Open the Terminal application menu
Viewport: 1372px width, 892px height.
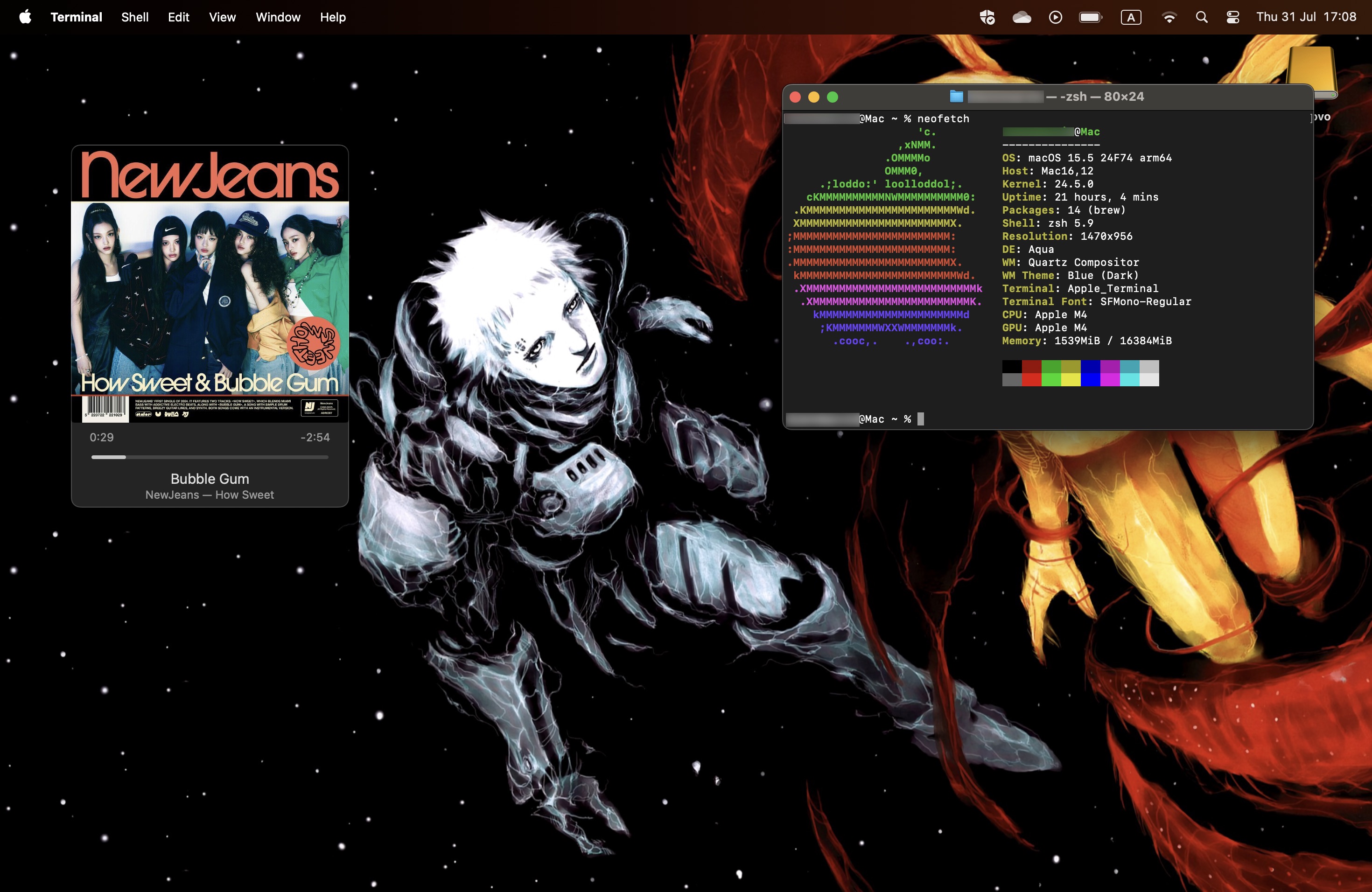[76, 17]
